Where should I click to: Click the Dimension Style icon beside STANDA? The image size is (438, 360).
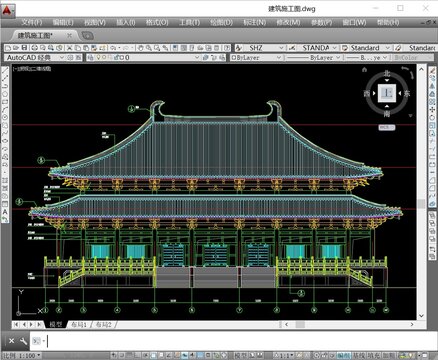coord(292,48)
